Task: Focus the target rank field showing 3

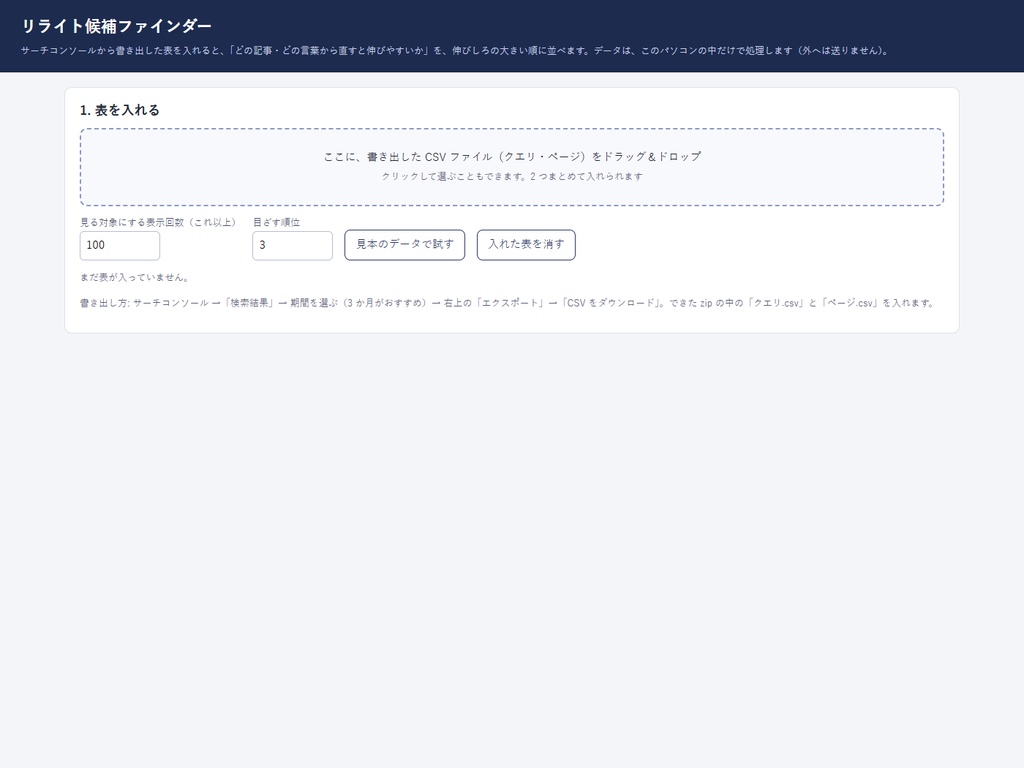Action: coord(293,246)
